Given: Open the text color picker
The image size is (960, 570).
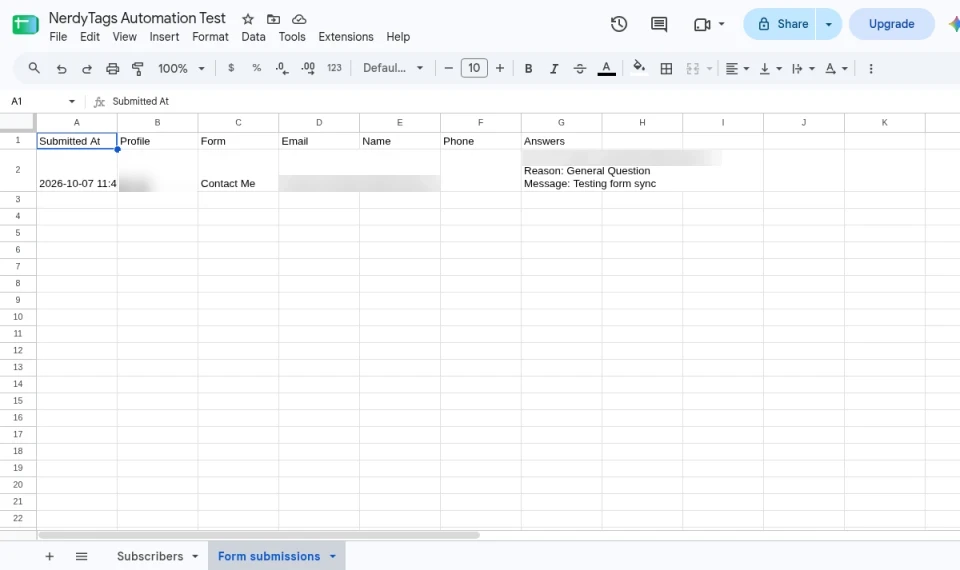Looking at the screenshot, I should coord(606,69).
